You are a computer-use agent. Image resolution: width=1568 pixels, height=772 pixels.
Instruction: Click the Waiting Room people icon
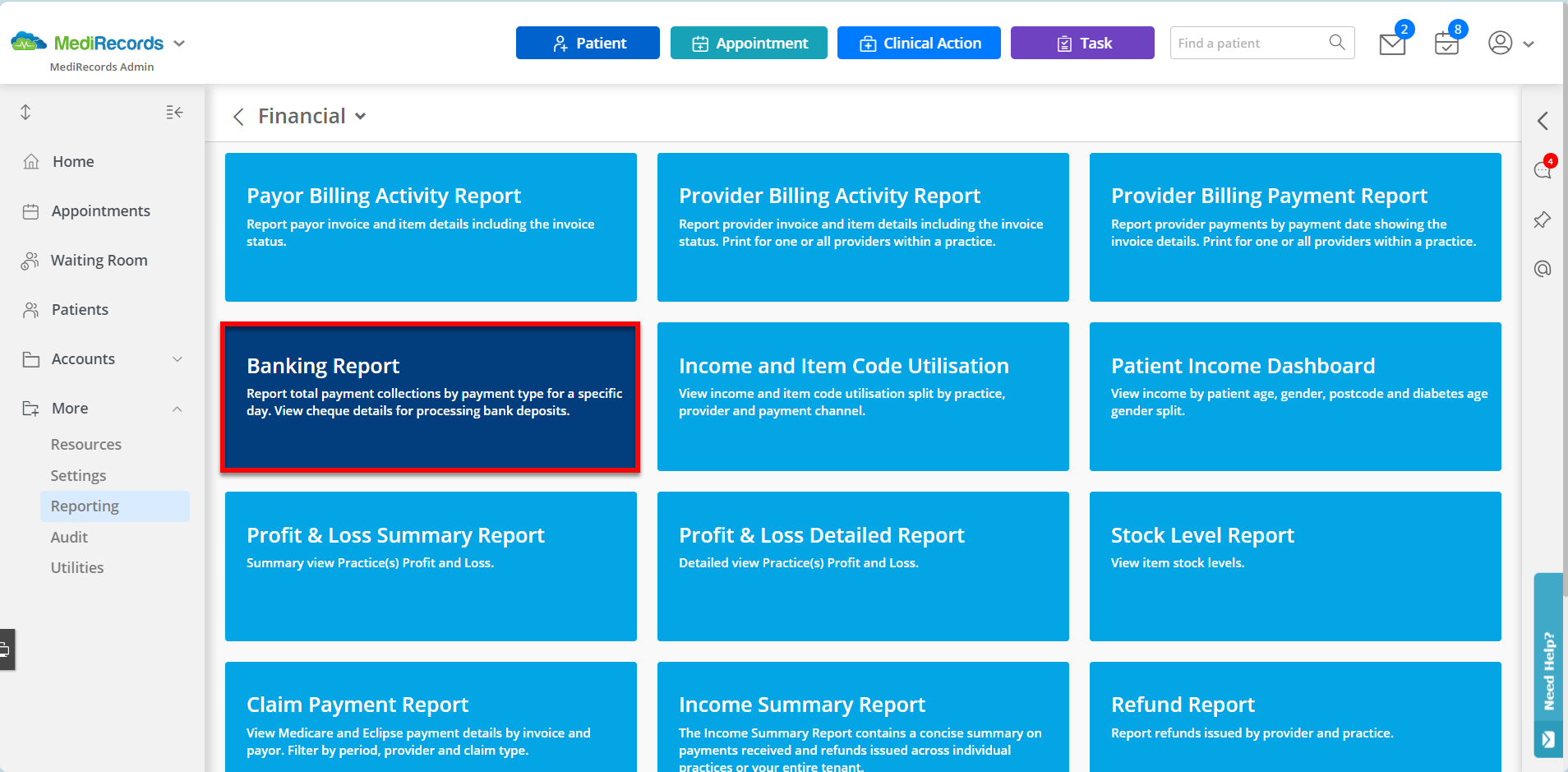pos(30,261)
